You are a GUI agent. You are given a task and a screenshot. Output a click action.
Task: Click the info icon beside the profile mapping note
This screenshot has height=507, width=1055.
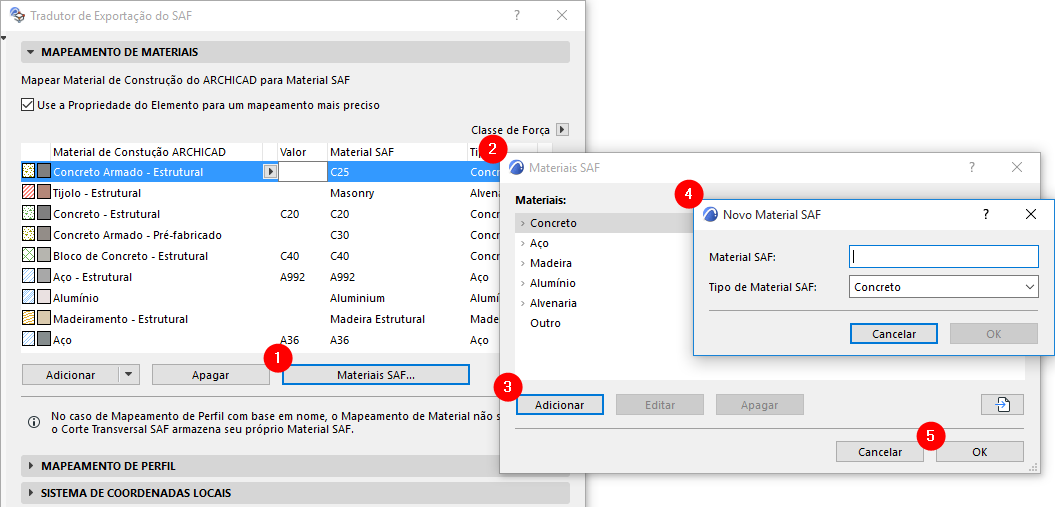(33, 422)
